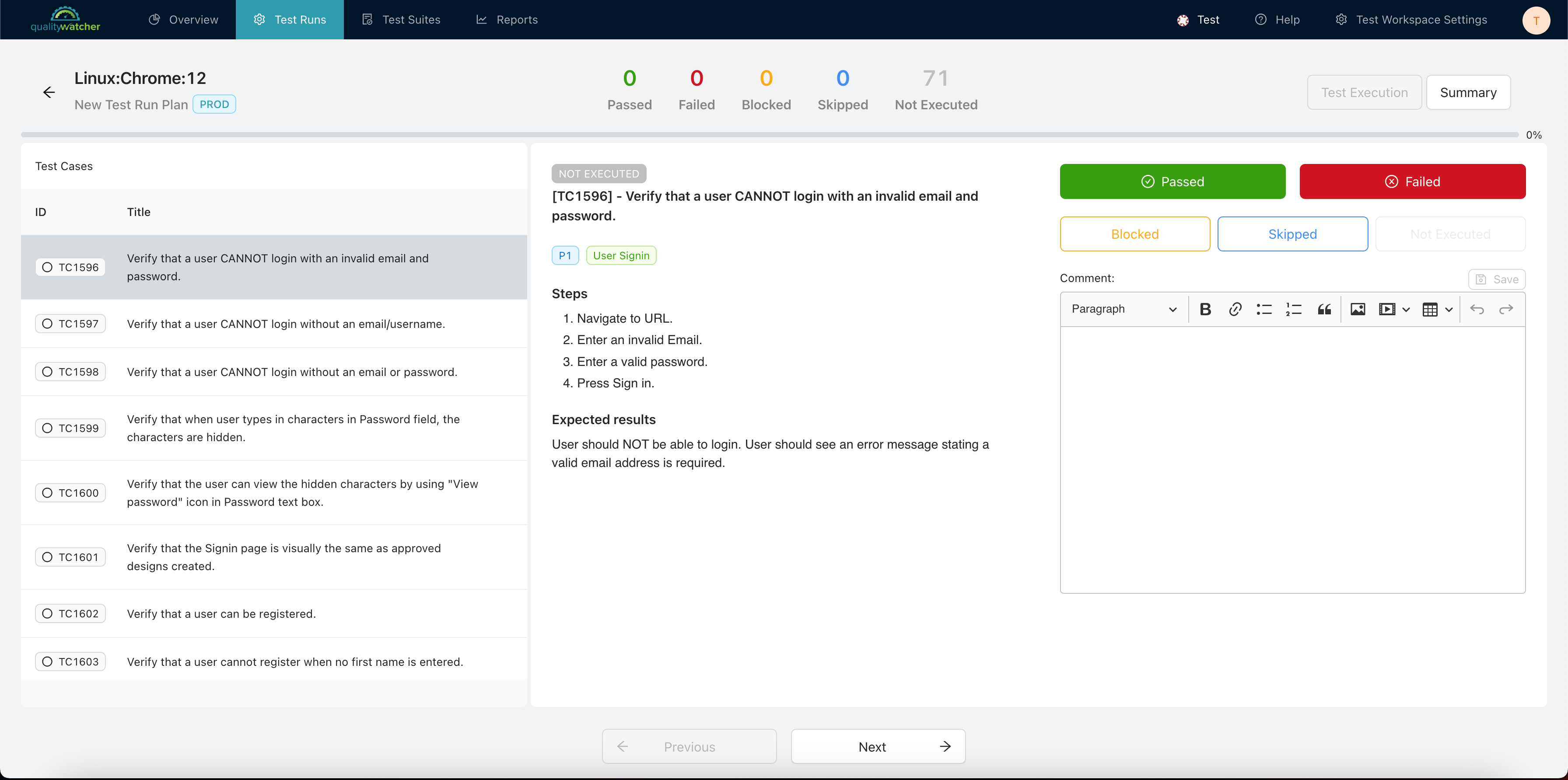Mark test case as Passed
The image size is (1568, 780).
[1172, 181]
